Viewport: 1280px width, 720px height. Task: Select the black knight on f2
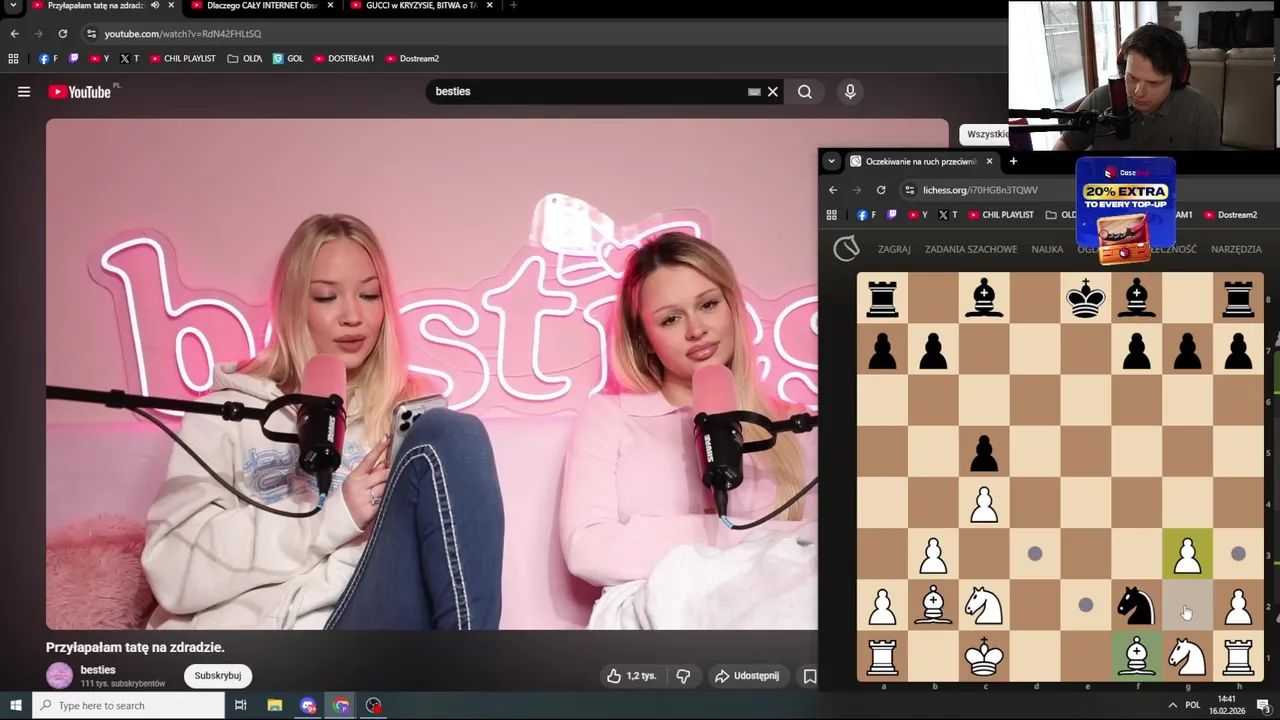(x=1136, y=605)
